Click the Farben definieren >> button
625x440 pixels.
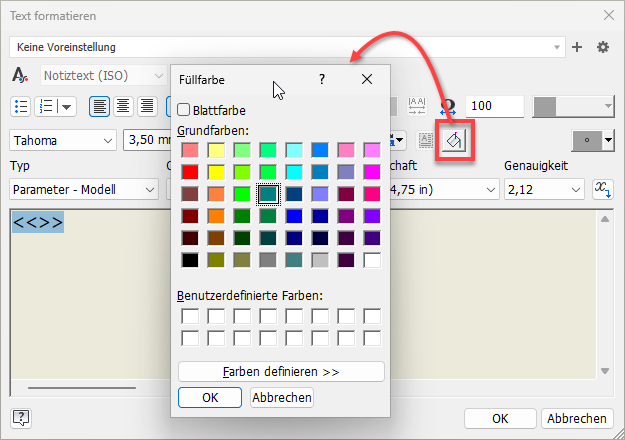pyautogui.click(x=281, y=371)
